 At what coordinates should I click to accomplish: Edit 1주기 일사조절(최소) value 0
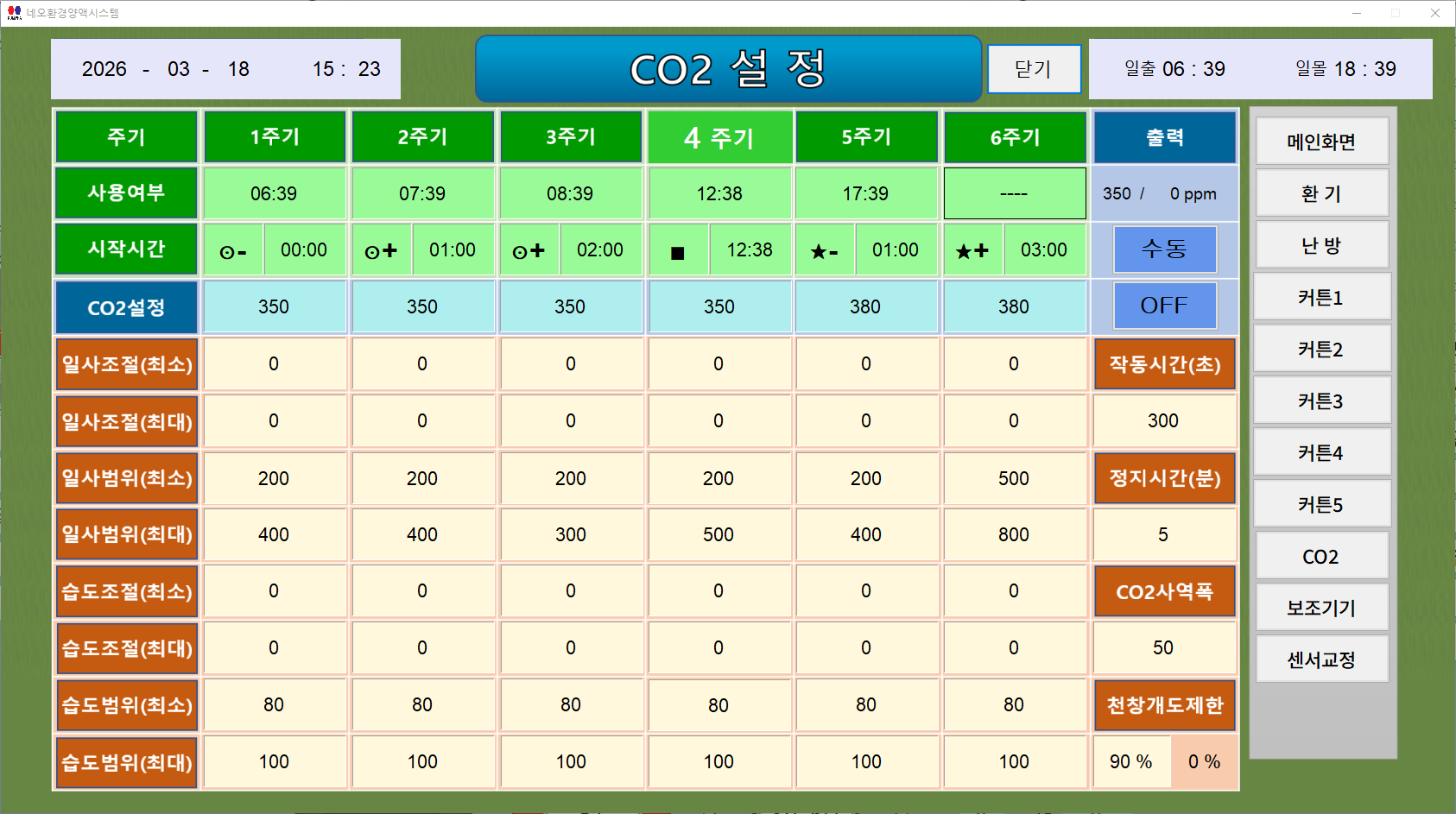click(274, 364)
